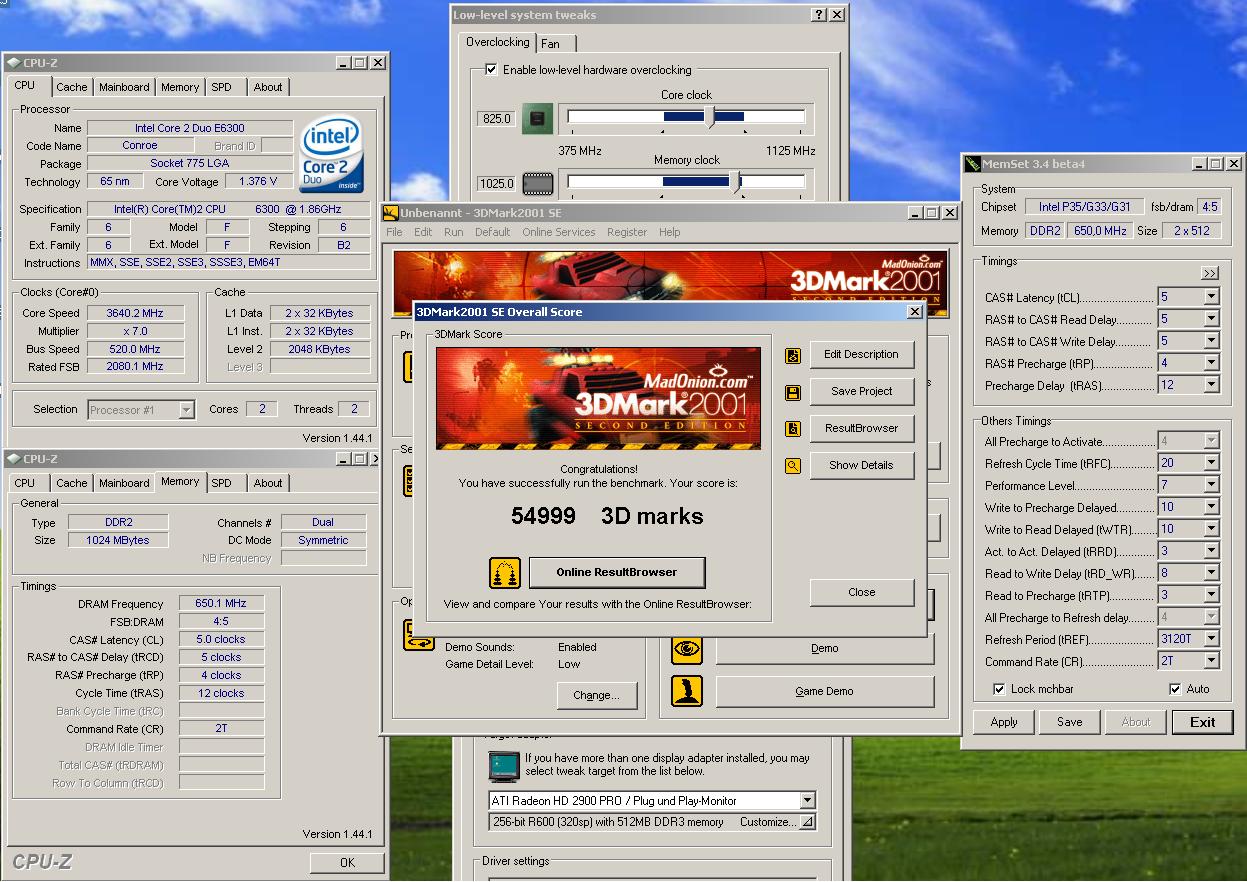This screenshot has height=882, width=1247.
Task: Open the RAS# Precharge (tRP) dropdown
Action: tap(1211, 363)
